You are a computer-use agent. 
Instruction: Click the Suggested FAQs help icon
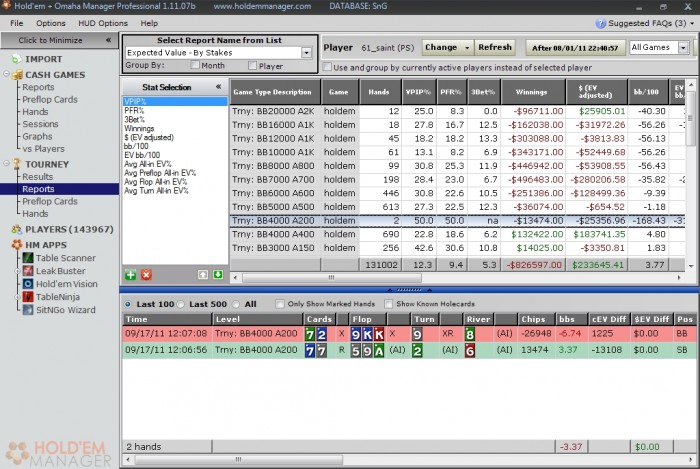600,24
